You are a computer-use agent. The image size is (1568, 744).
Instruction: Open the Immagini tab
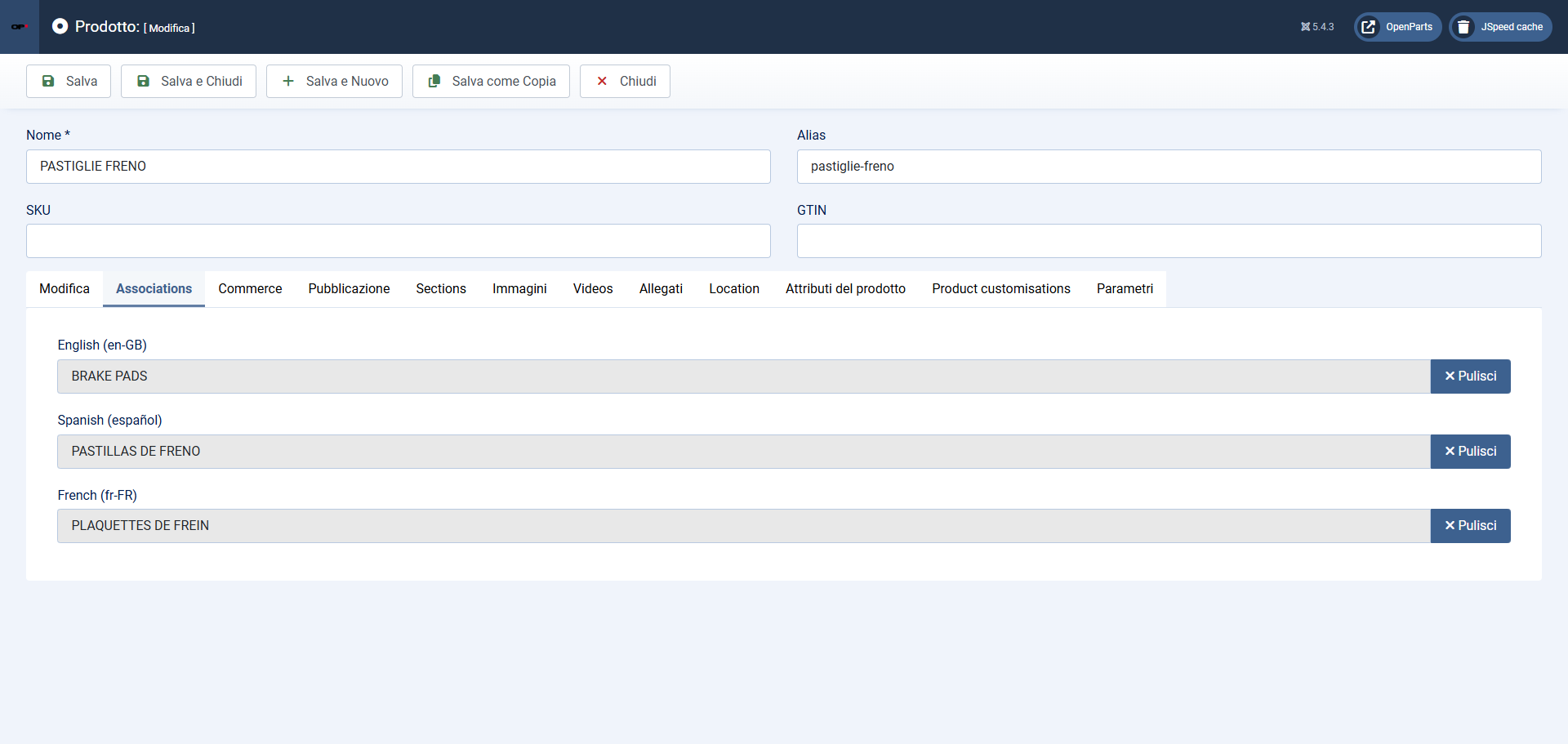point(519,289)
